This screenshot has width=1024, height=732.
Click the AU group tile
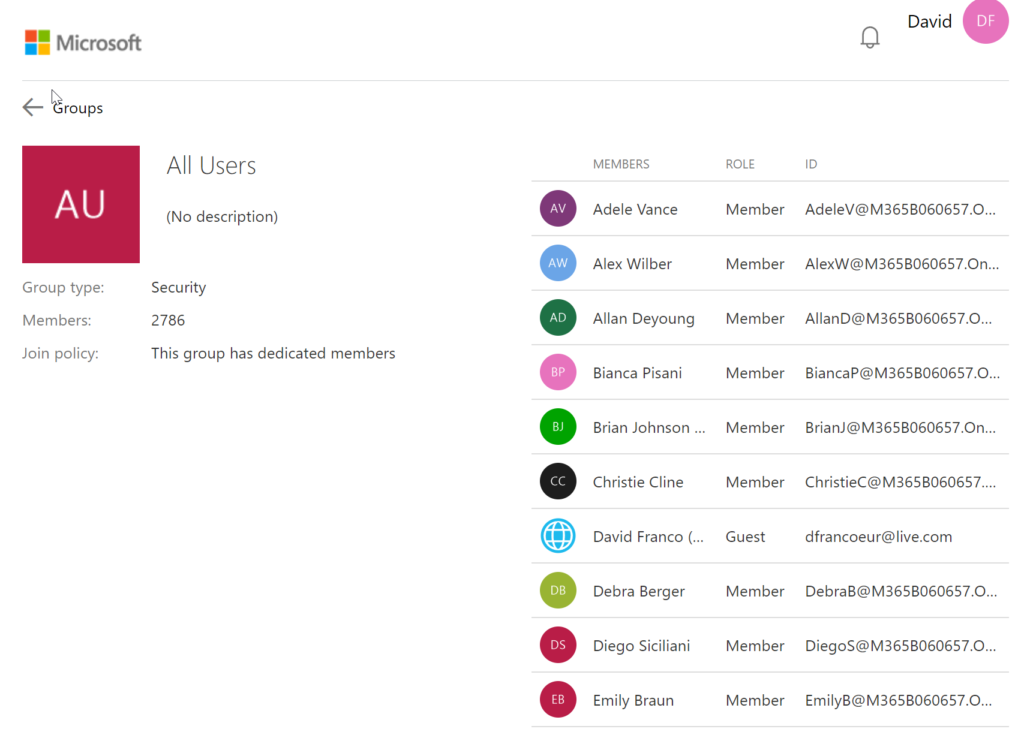pos(80,204)
